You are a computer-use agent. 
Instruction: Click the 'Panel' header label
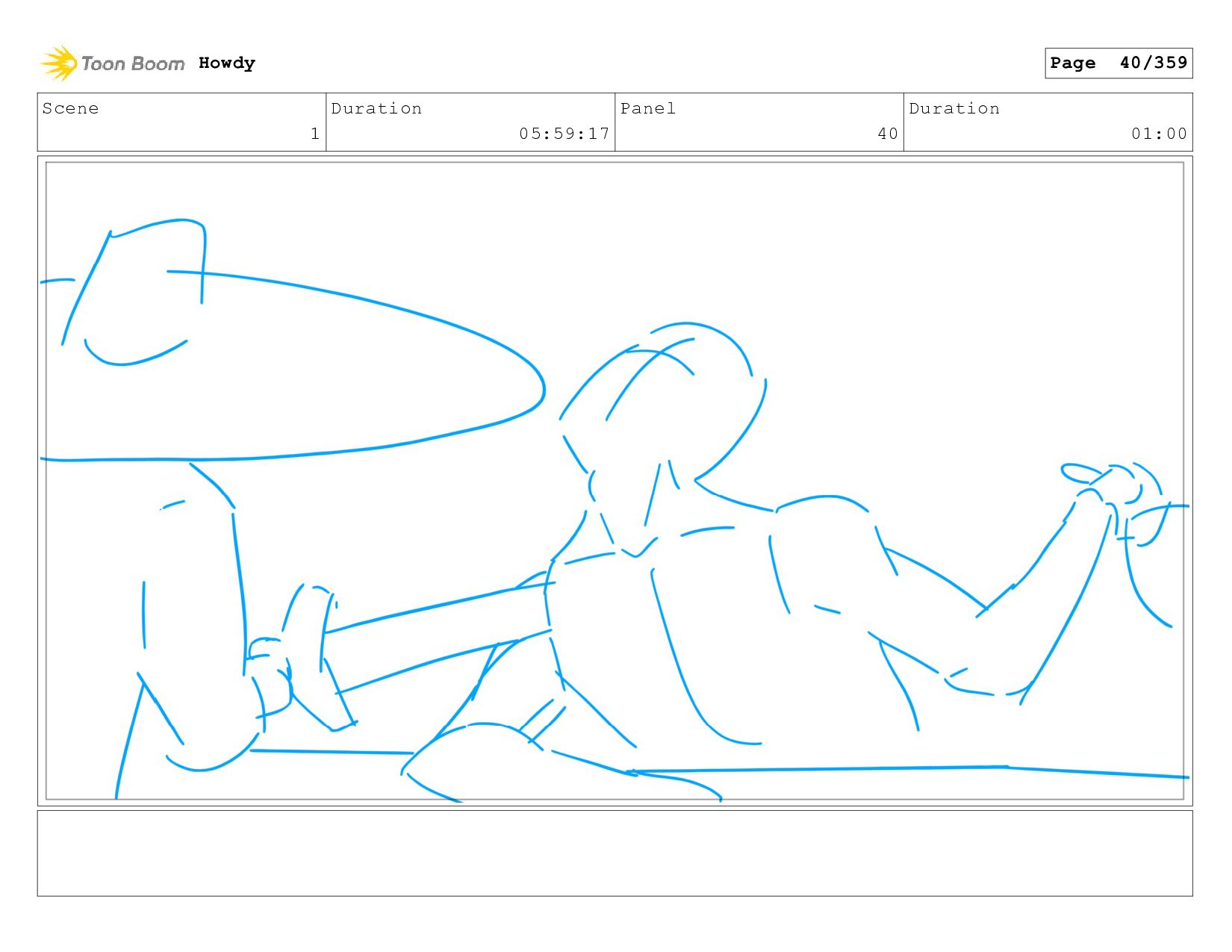pos(648,108)
